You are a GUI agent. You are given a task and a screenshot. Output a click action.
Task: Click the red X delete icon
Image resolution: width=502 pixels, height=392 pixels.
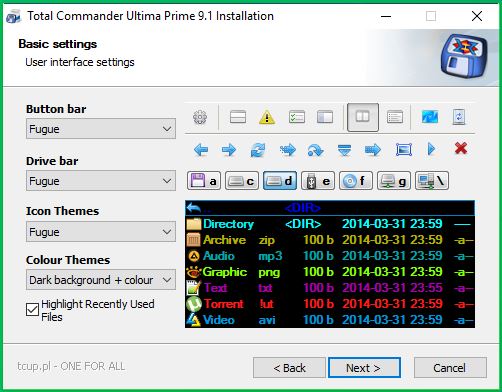pos(461,149)
